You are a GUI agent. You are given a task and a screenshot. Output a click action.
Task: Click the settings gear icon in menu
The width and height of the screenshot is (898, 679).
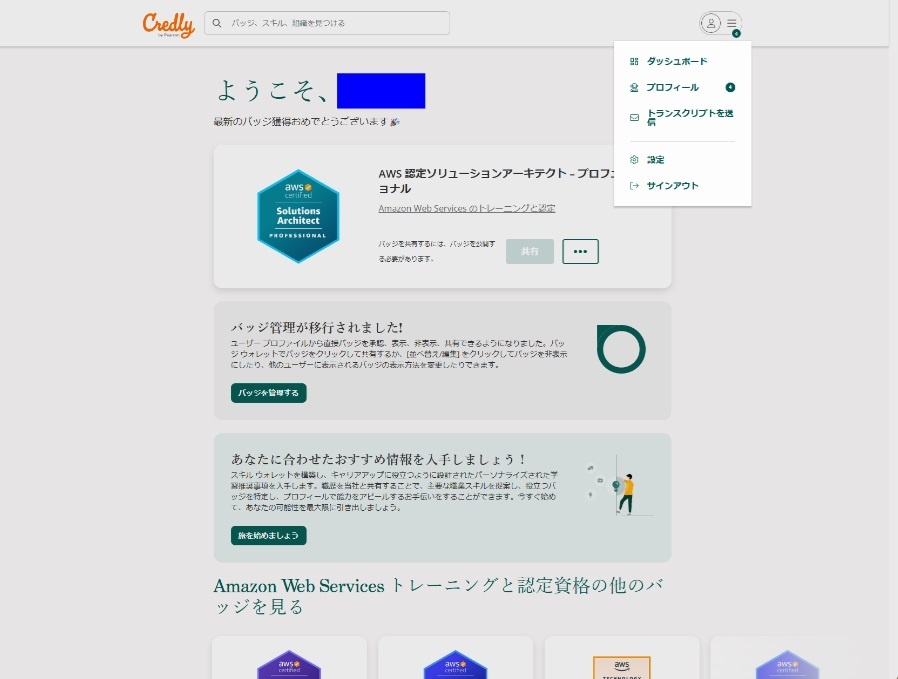point(634,160)
